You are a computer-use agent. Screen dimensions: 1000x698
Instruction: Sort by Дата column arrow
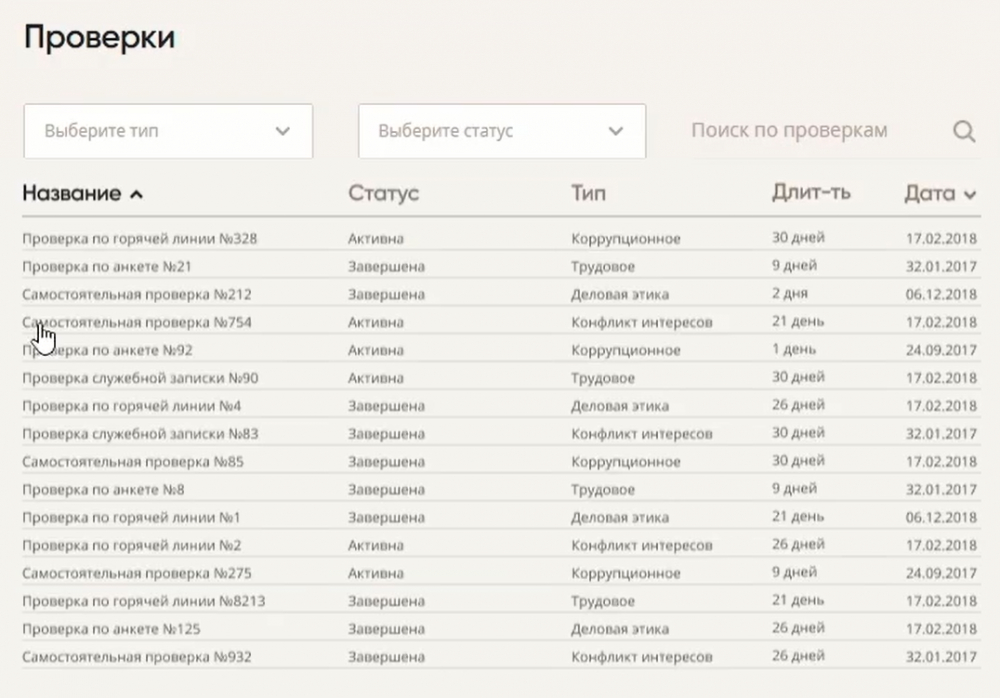click(x=969, y=195)
